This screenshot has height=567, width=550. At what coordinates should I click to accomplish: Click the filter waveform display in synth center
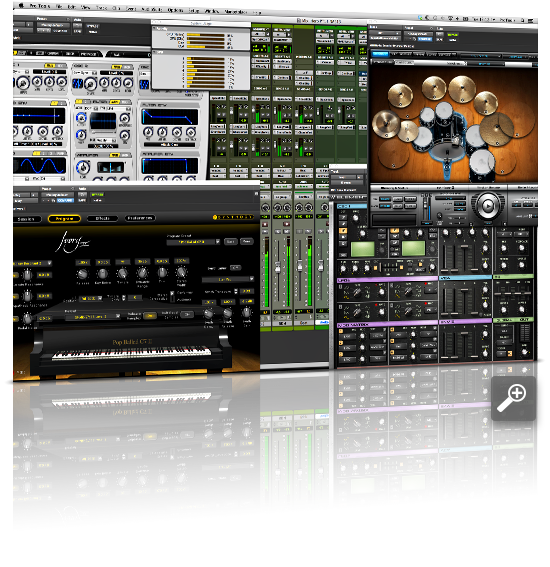coord(103,121)
